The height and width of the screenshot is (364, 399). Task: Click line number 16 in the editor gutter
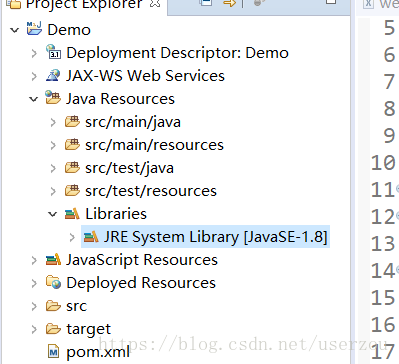click(x=383, y=325)
